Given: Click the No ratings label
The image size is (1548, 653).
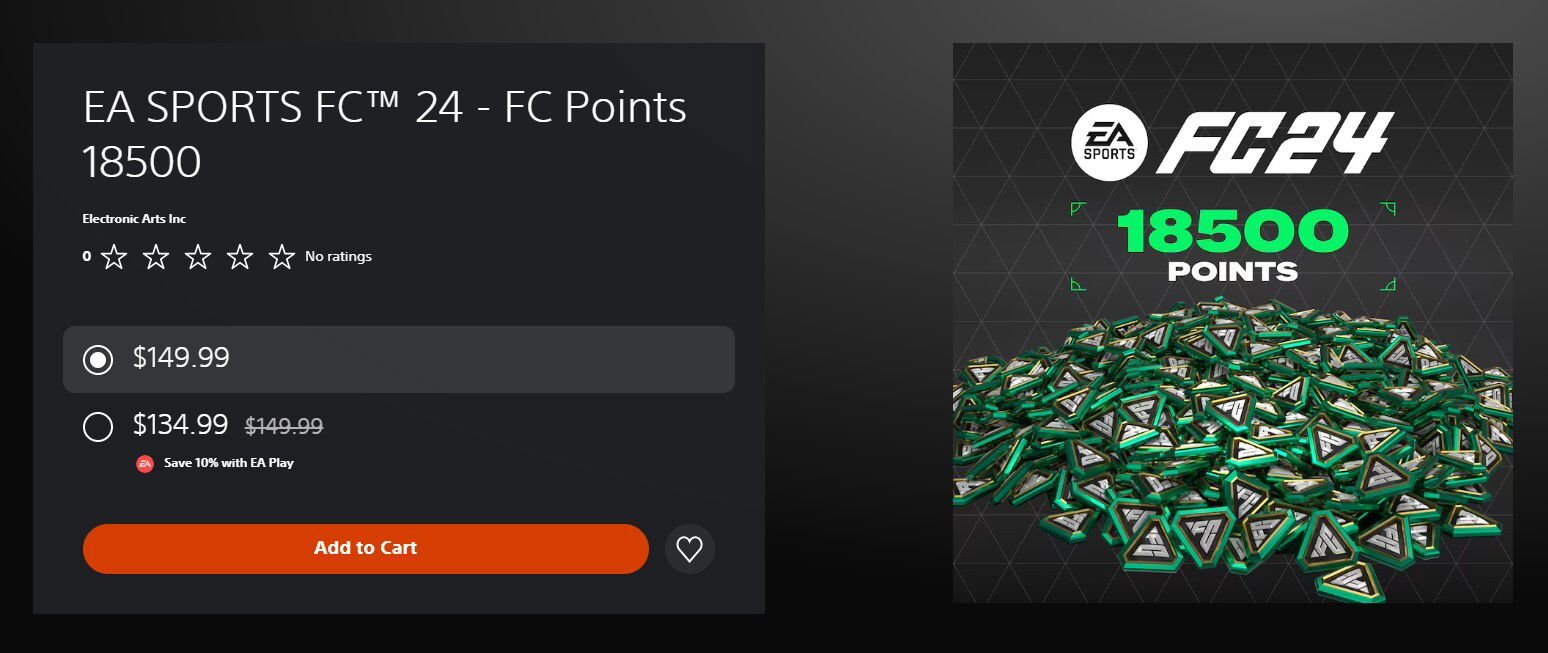Looking at the screenshot, I should point(338,257).
